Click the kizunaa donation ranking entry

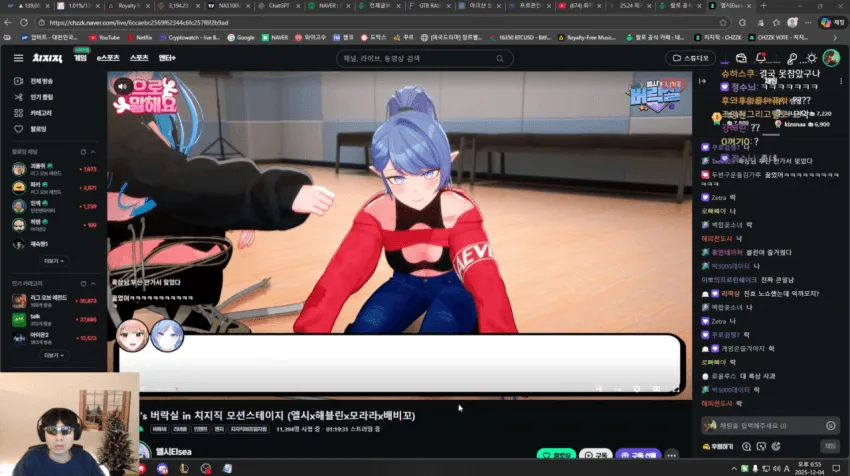tap(803, 124)
